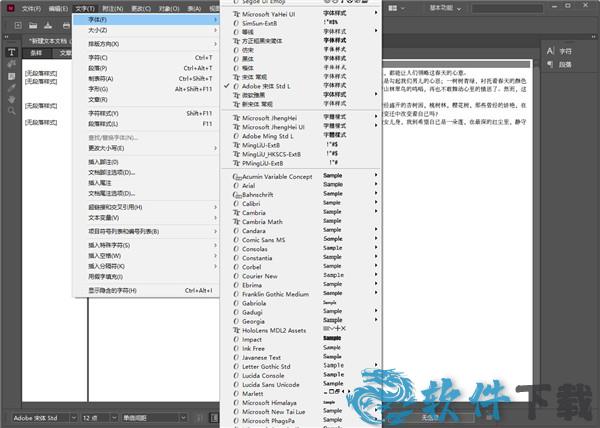Open the font family dropdown in status bar
Viewport: 600px width, 428px height.
click(73, 418)
